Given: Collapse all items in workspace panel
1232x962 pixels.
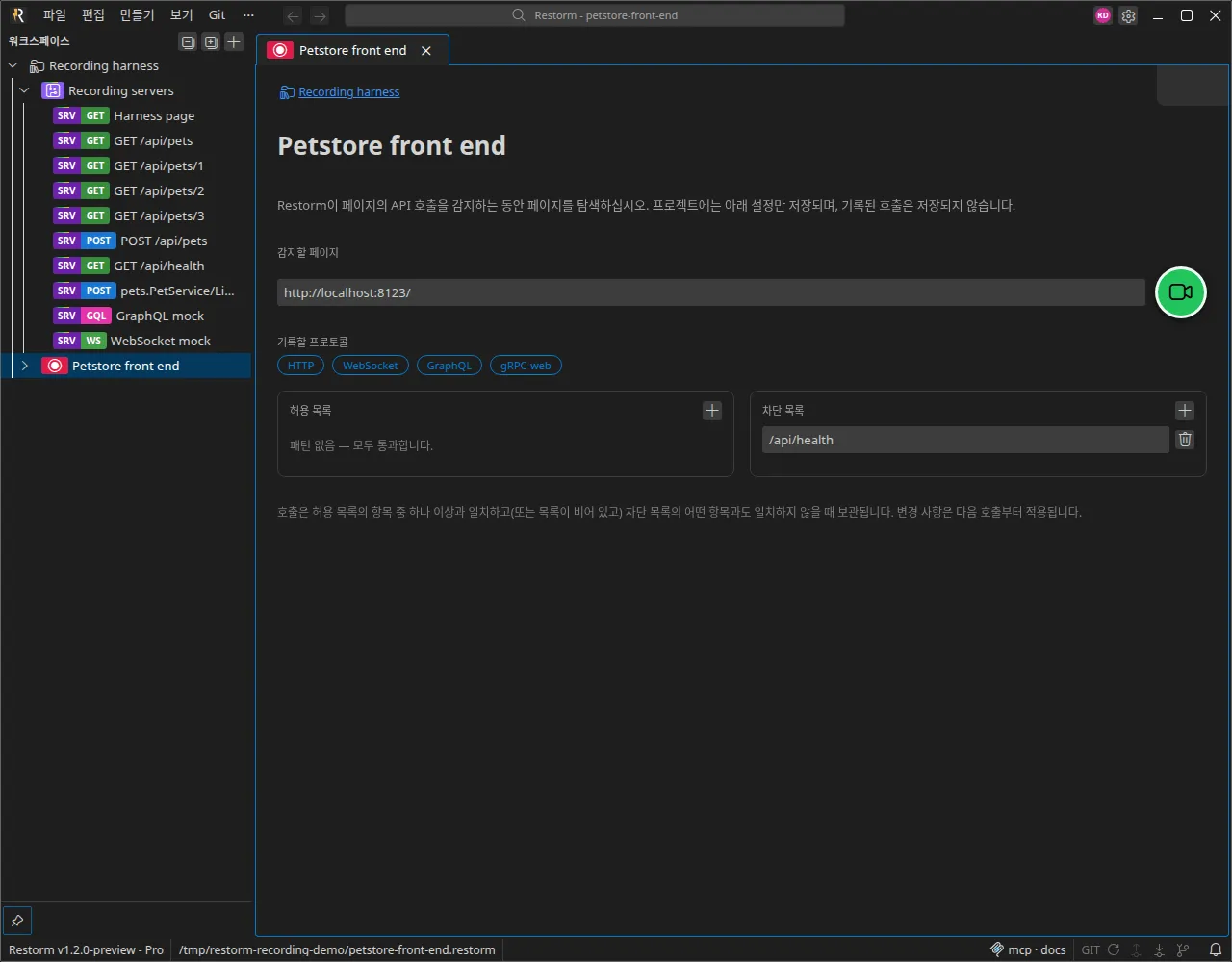Looking at the screenshot, I should 188,41.
